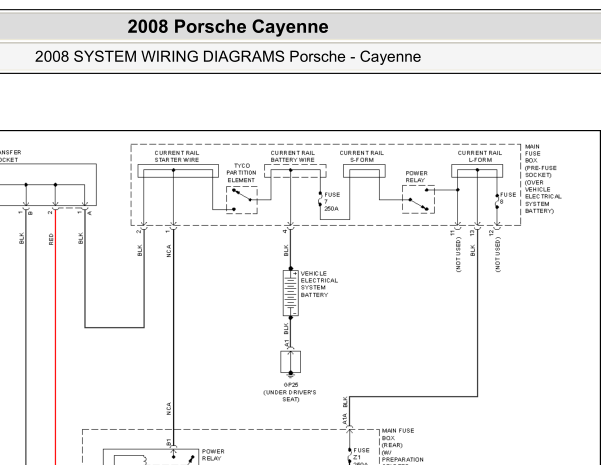Click the "VEHICLE ELECTRICAL SYSTEM BATTERY" label beside battery symbol
The height and width of the screenshot is (465, 601).
(319, 284)
